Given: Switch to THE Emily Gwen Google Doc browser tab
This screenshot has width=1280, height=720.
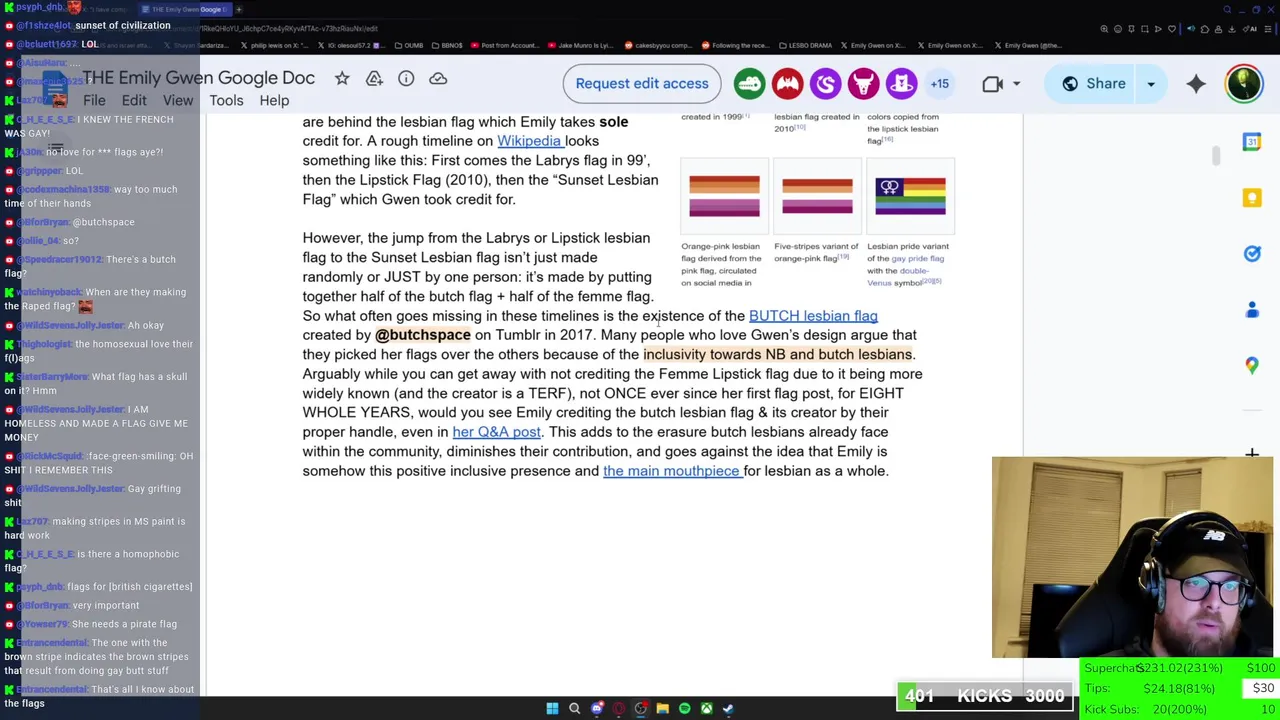Looking at the screenshot, I should click(x=185, y=9).
